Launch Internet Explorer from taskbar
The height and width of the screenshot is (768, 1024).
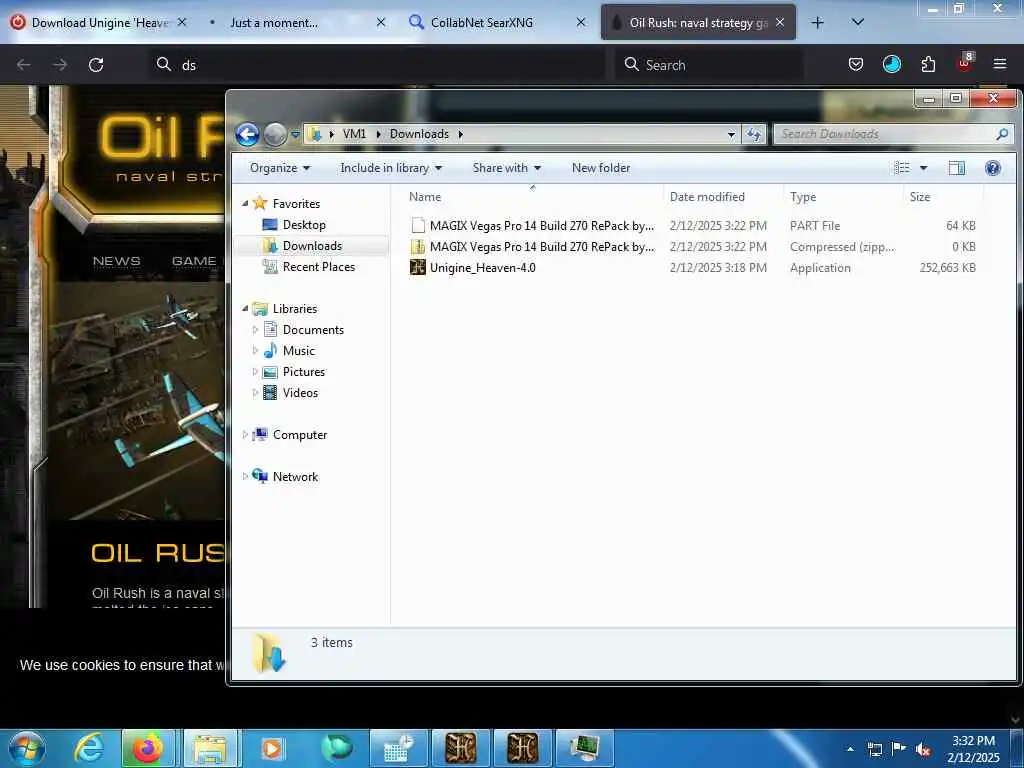pyautogui.click(x=89, y=748)
